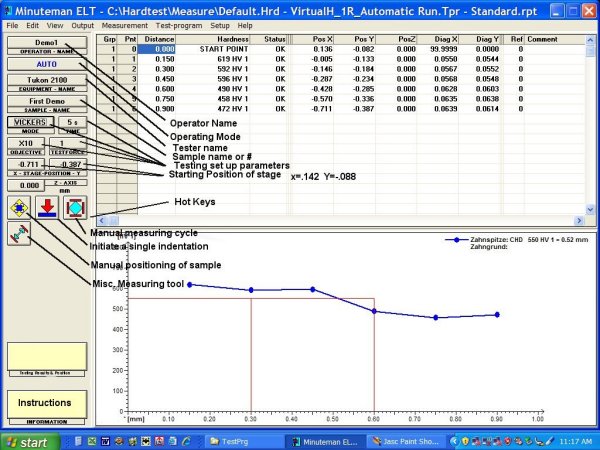600x450 pixels.
Task: Select the 592 HV 1 hardness cell
Action: (213, 69)
